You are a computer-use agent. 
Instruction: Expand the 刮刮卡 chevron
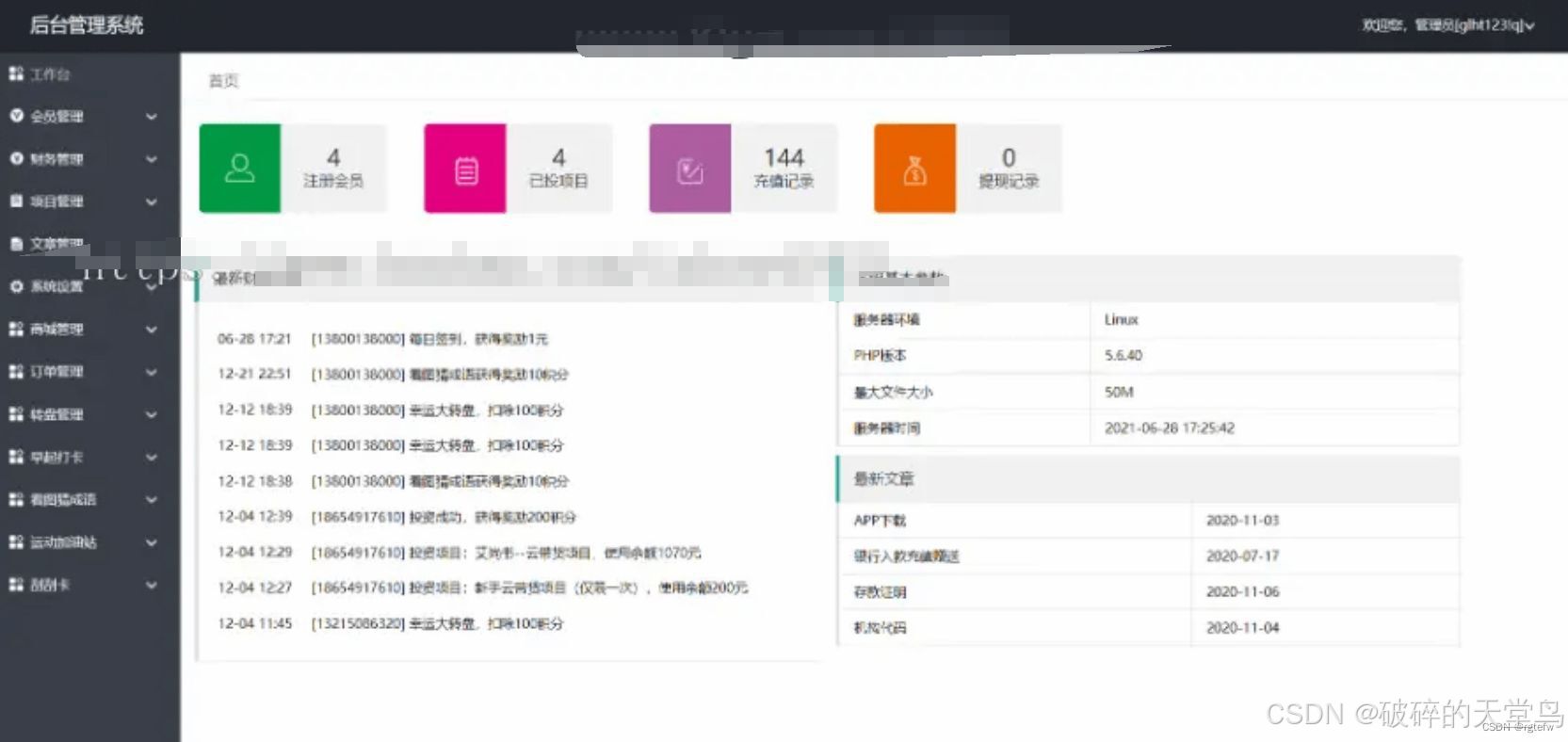click(x=151, y=584)
